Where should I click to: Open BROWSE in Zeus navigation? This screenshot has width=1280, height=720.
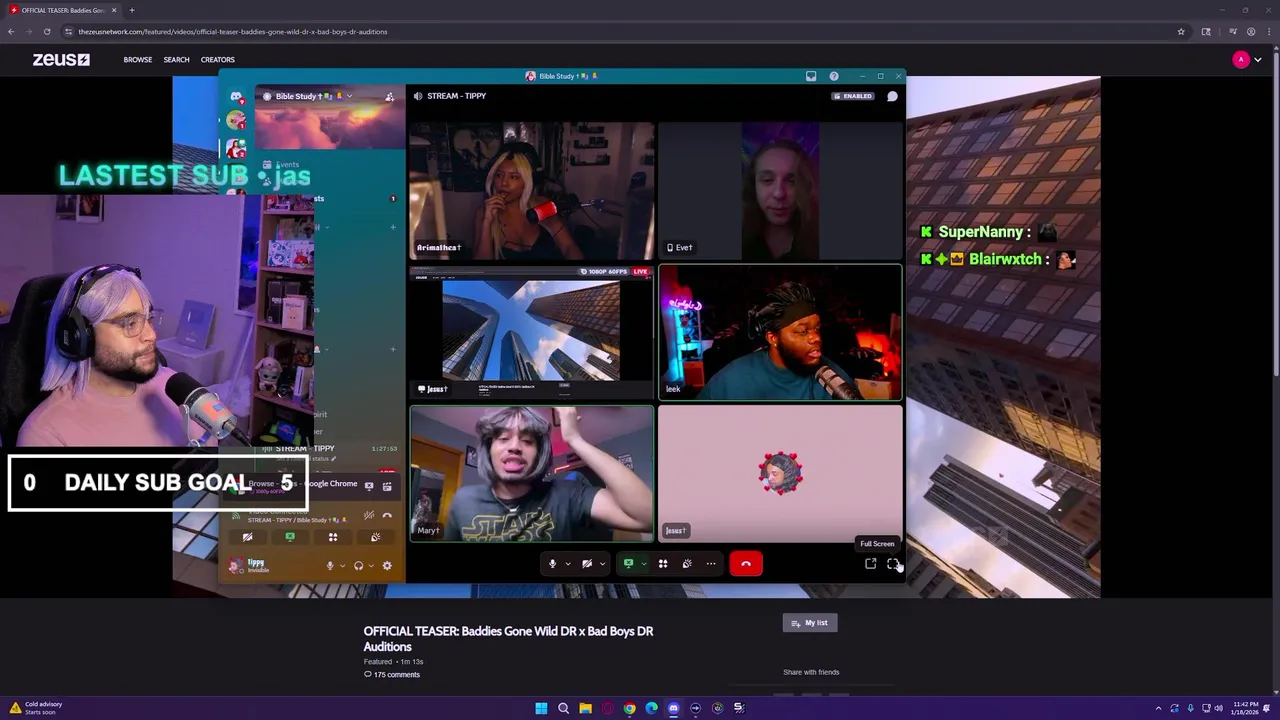(138, 60)
